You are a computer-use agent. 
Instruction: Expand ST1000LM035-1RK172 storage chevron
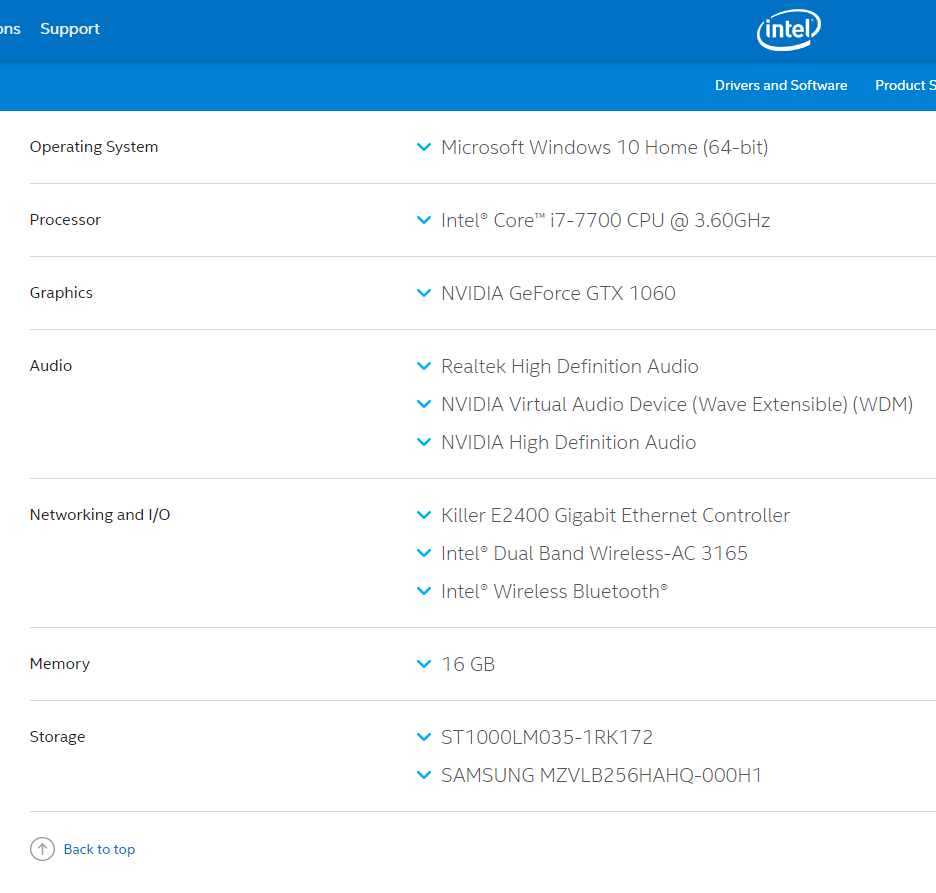point(424,737)
